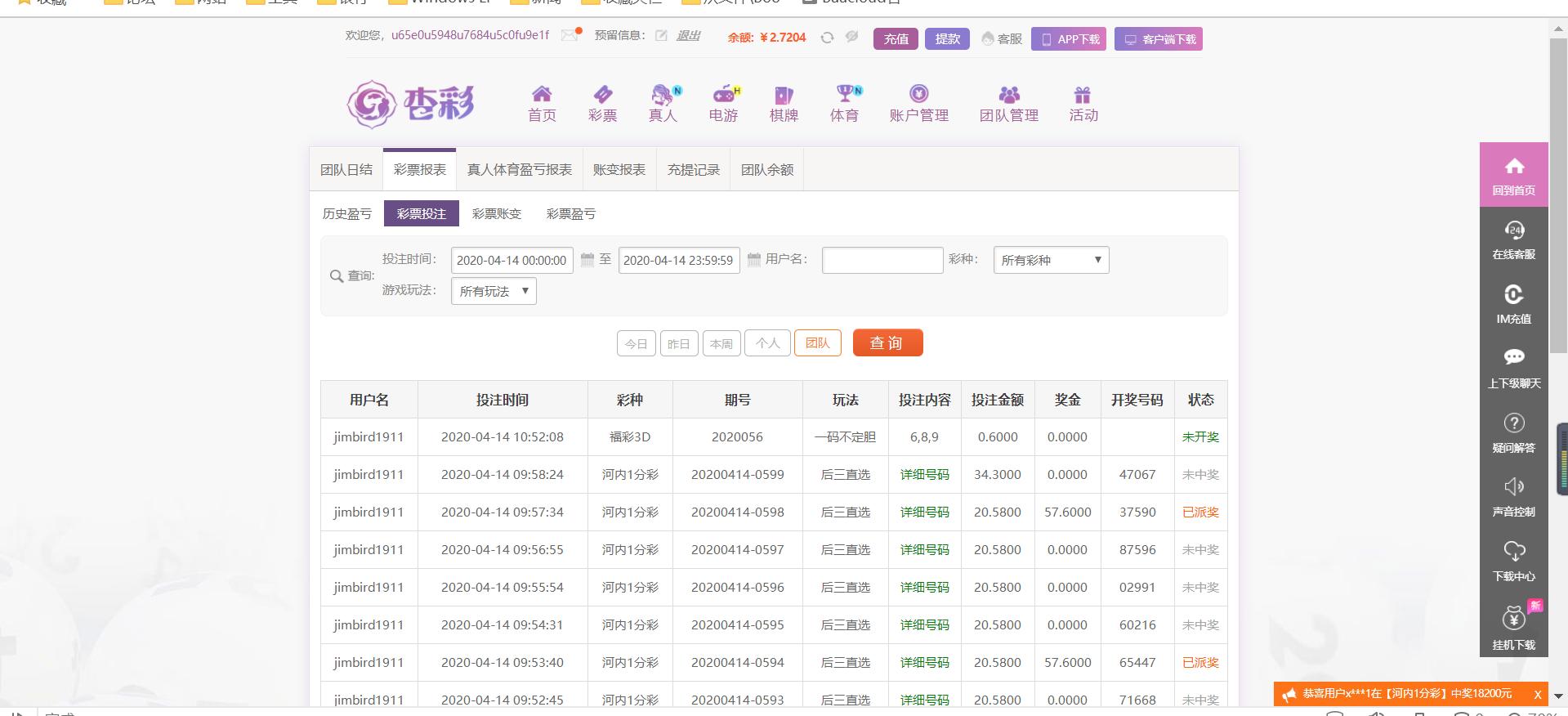Viewport: 1568px width, 716px height.
Task: Click the 客户端下载 button
Action: (1159, 38)
